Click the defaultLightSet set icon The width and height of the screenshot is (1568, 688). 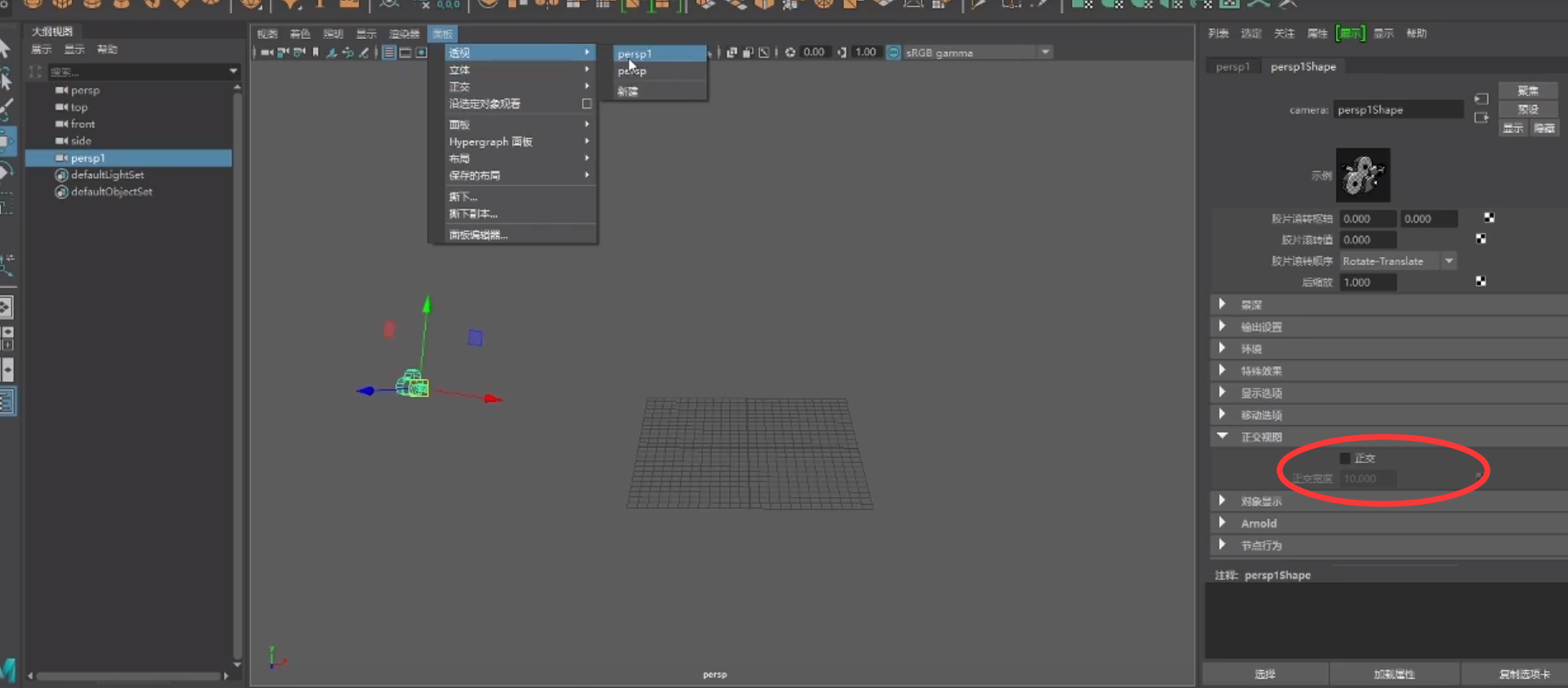(x=61, y=175)
